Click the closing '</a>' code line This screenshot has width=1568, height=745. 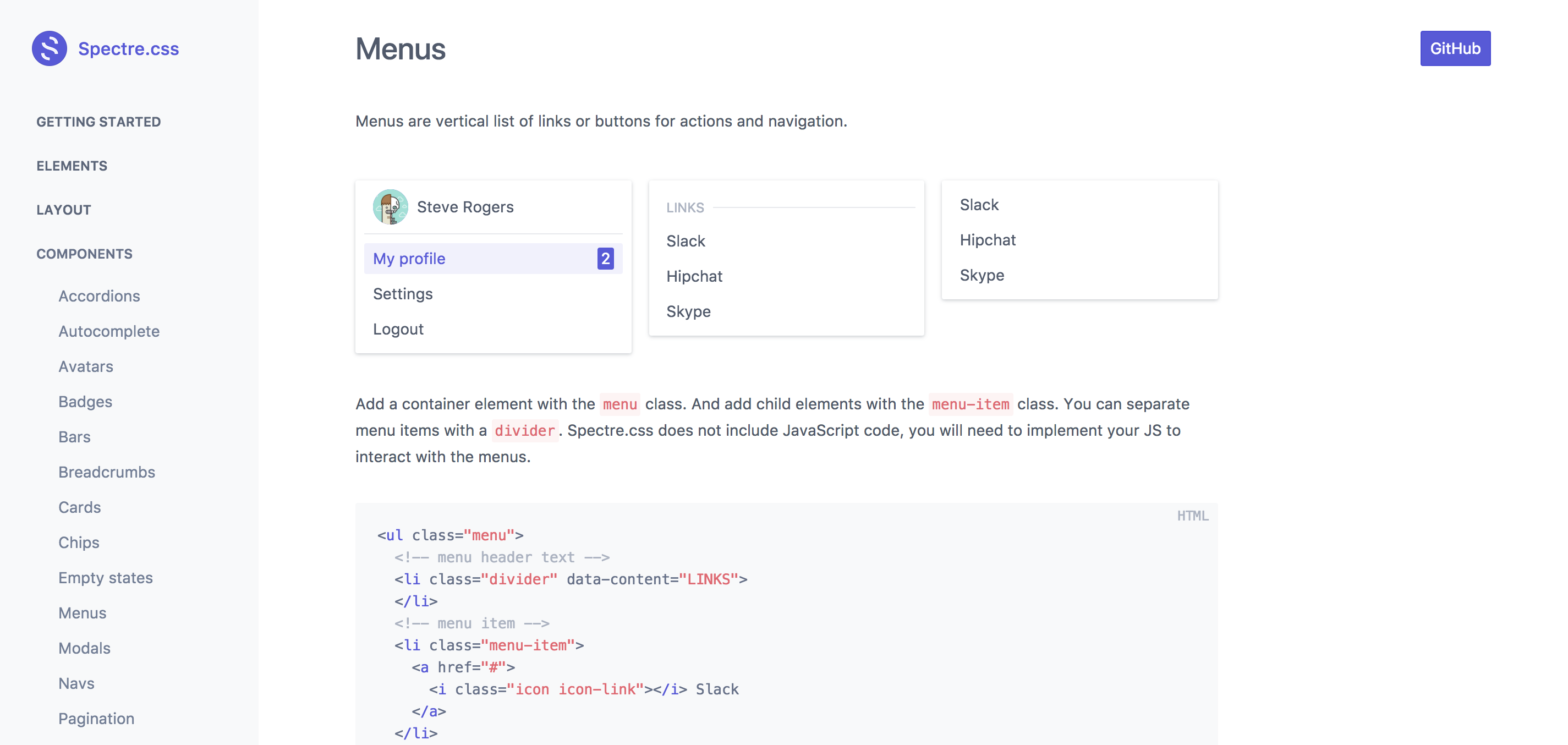coord(429,711)
